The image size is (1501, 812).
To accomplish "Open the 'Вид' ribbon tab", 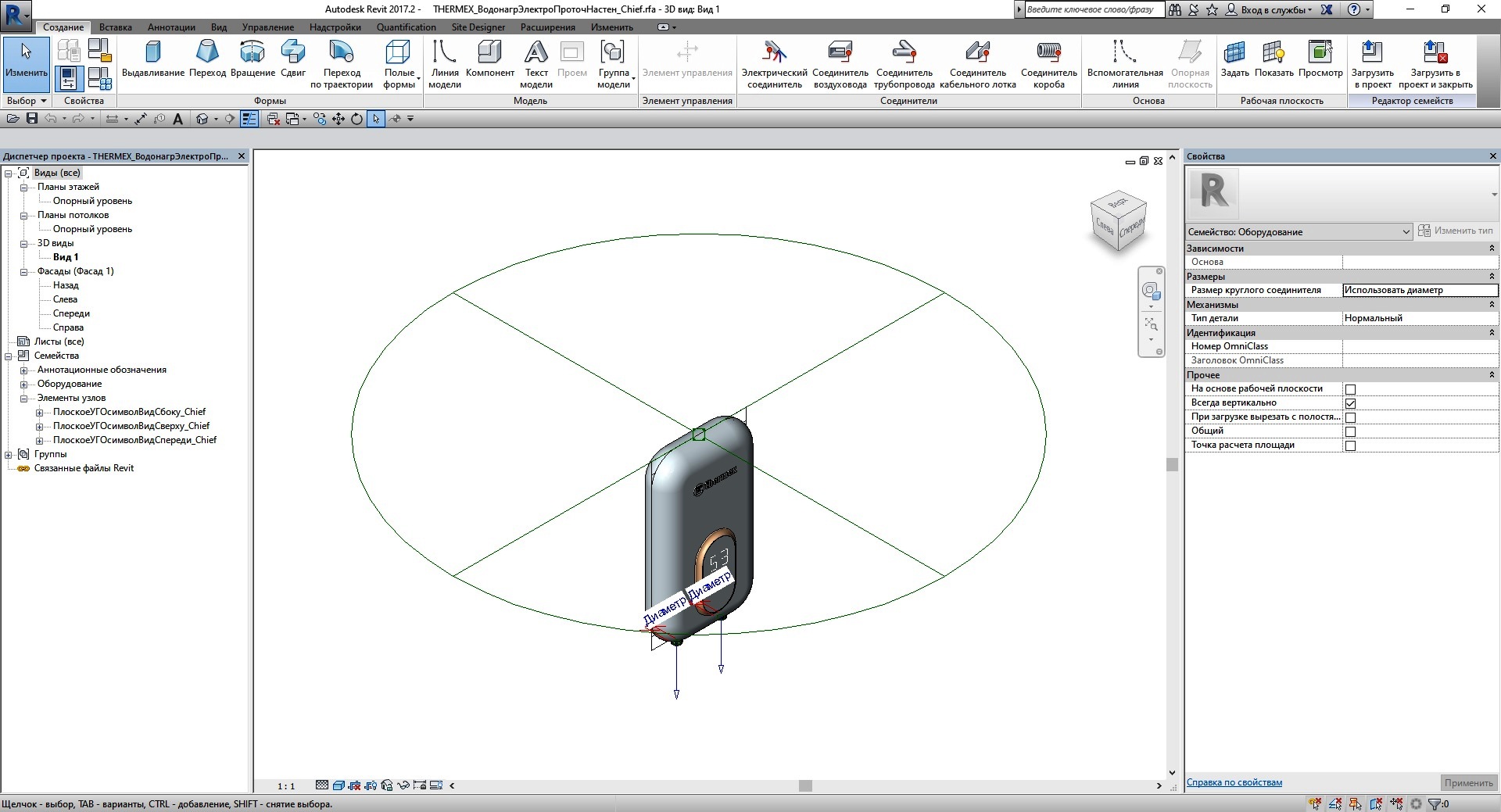I will pyautogui.click(x=219, y=27).
